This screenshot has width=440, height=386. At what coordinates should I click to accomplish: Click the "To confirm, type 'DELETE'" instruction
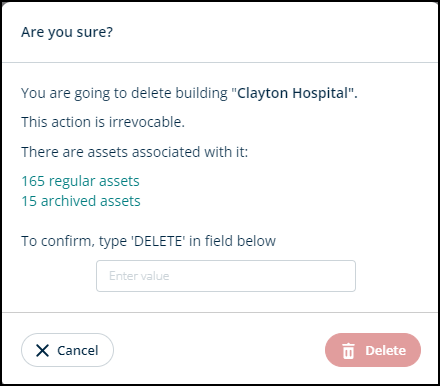click(x=149, y=241)
